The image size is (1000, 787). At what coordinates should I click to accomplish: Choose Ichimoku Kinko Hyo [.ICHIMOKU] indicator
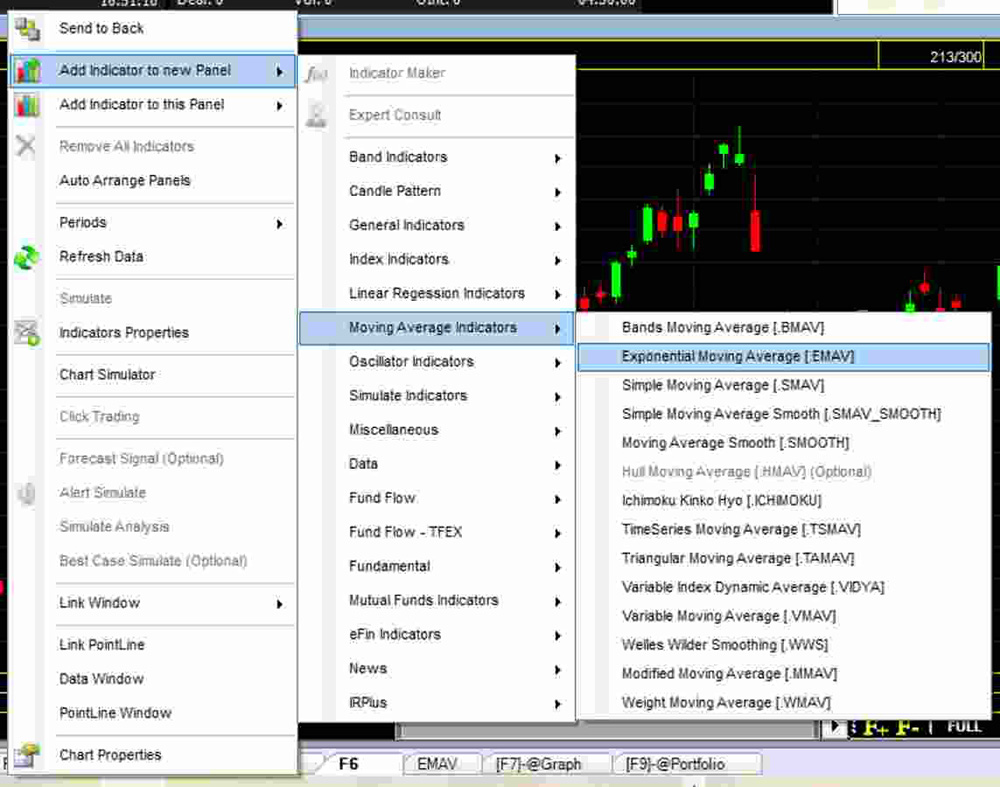pyautogui.click(x=721, y=500)
